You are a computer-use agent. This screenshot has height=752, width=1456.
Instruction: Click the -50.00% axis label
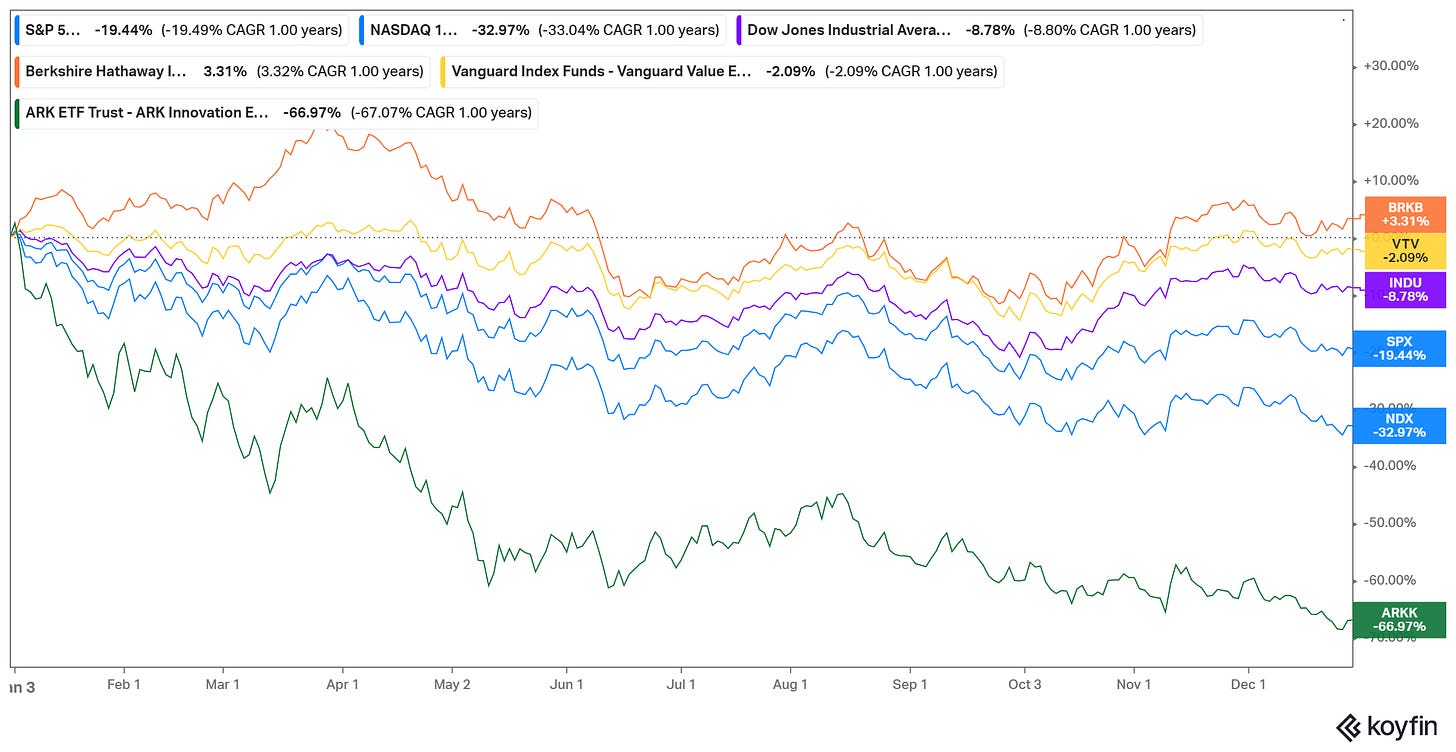click(x=1391, y=522)
